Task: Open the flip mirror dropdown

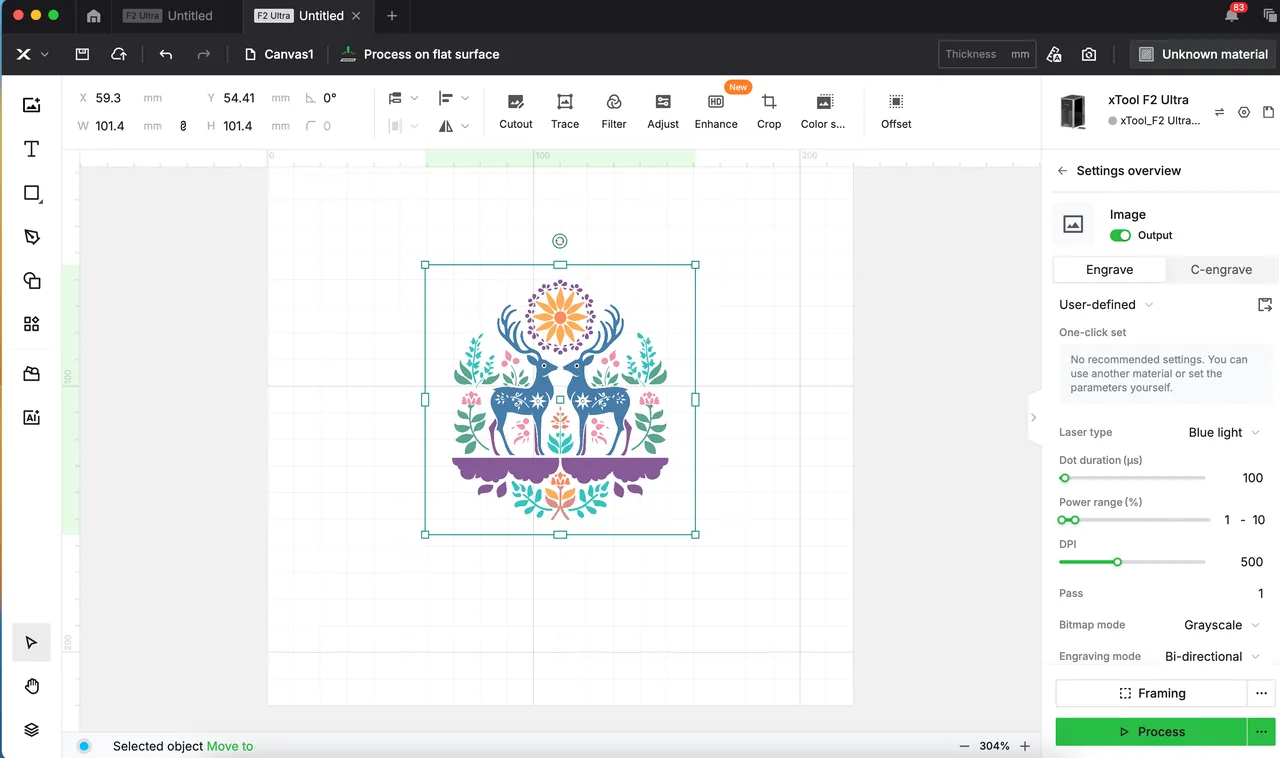Action: point(454,126)
